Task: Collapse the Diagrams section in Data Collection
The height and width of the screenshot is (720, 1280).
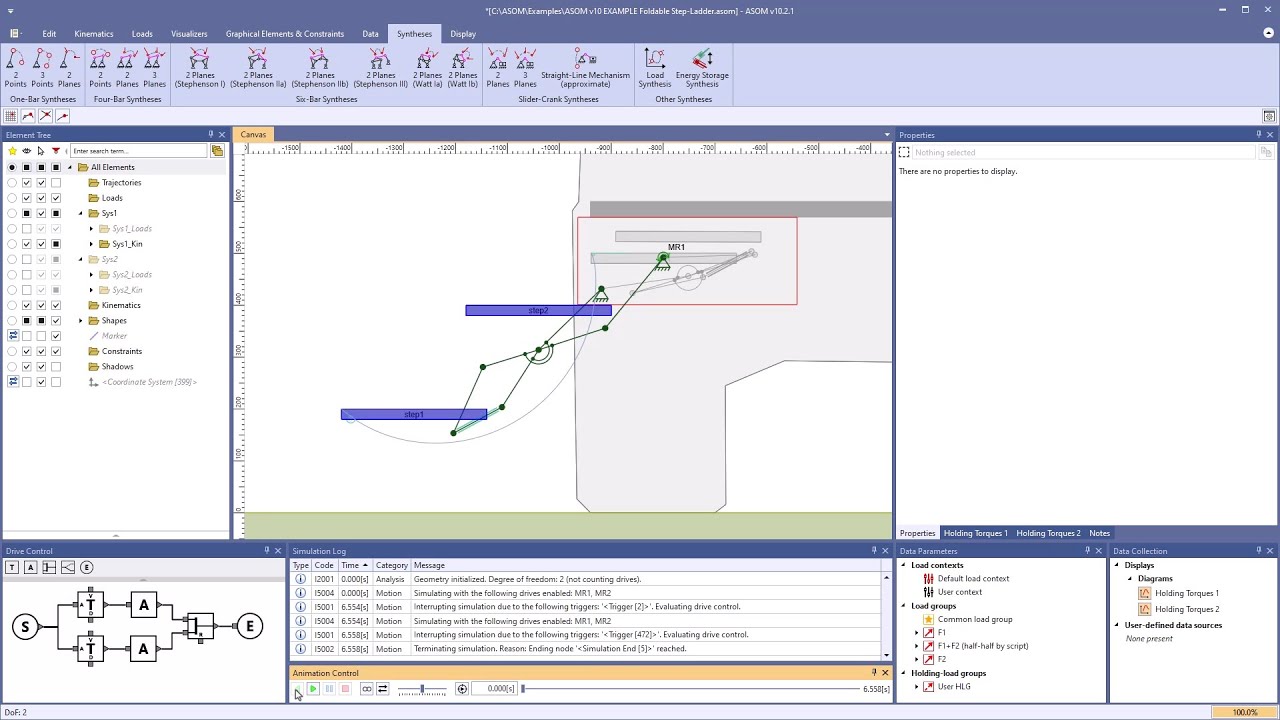Action: click(x=1130, y=579)
